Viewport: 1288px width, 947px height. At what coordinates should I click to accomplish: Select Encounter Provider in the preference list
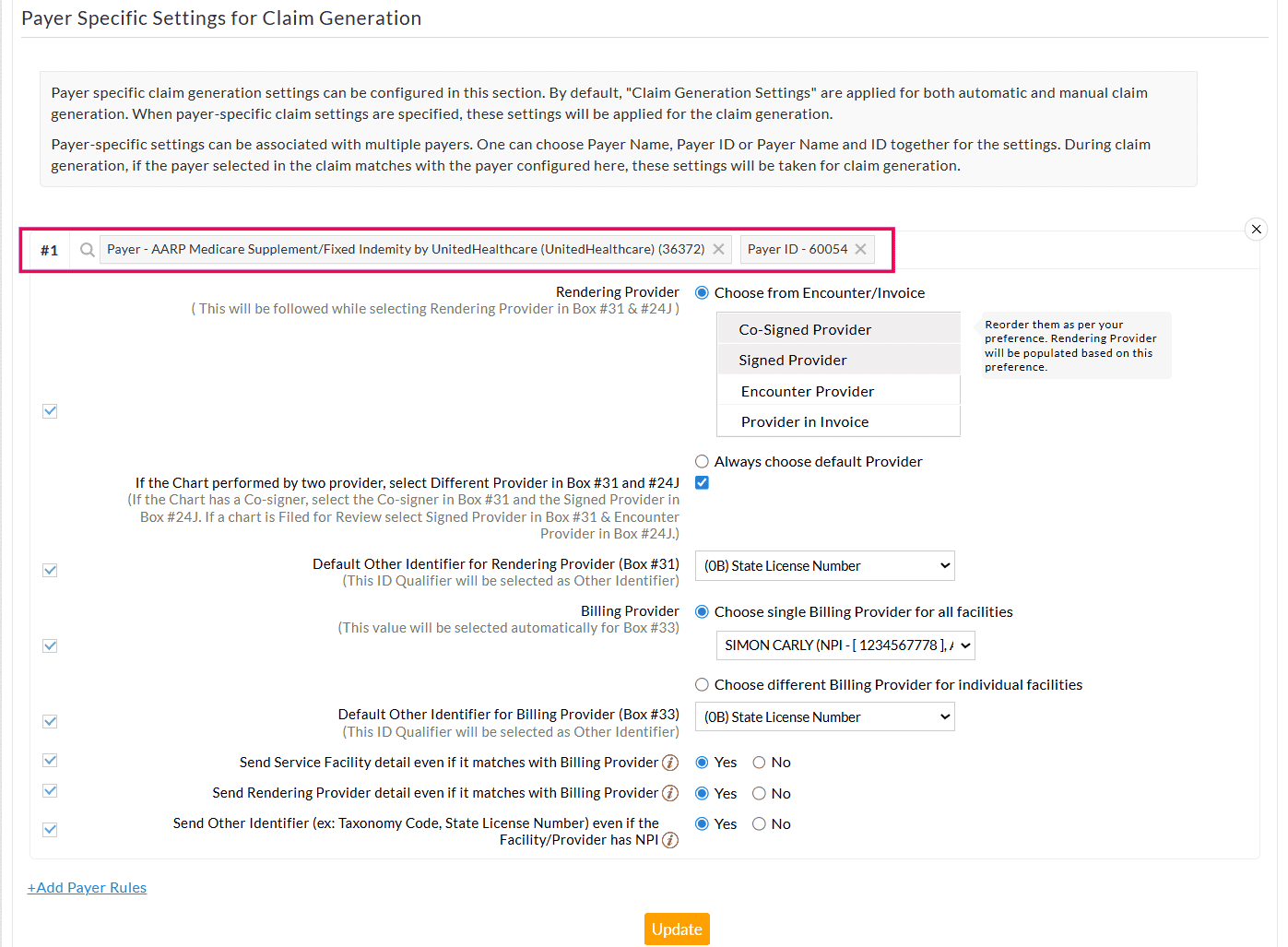click(807, 391)
